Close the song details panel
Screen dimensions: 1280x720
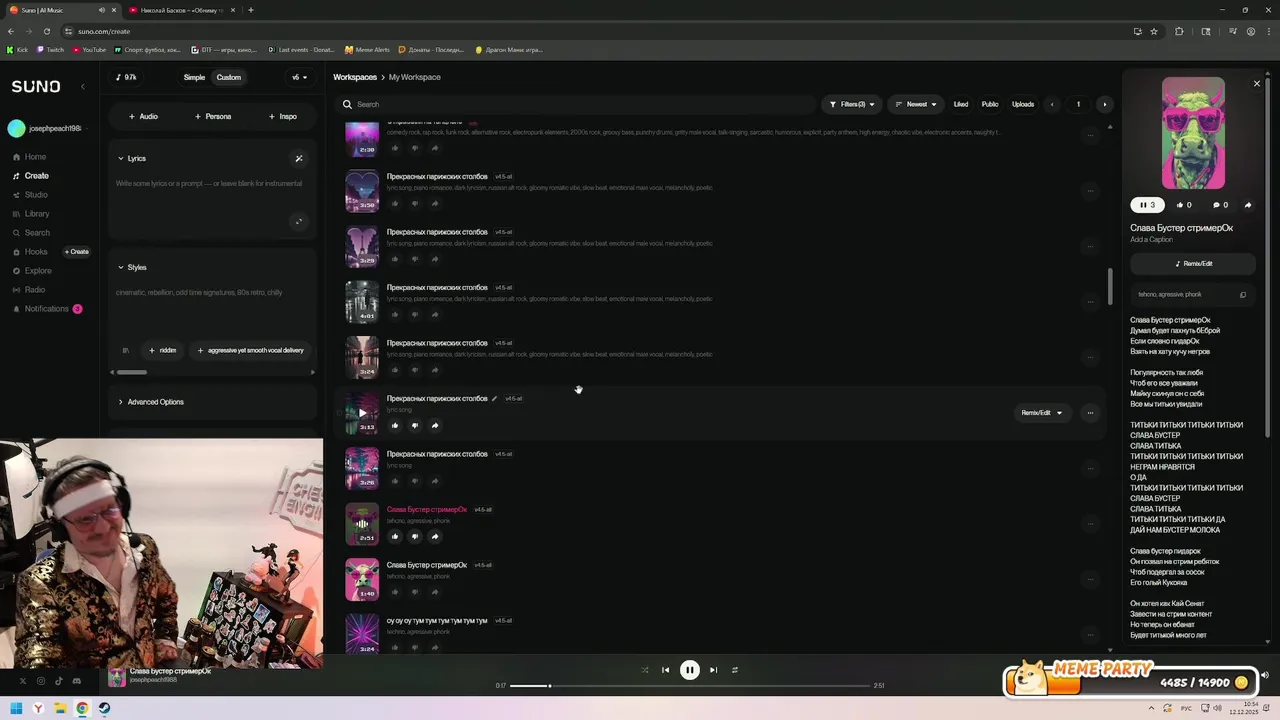1257,83
